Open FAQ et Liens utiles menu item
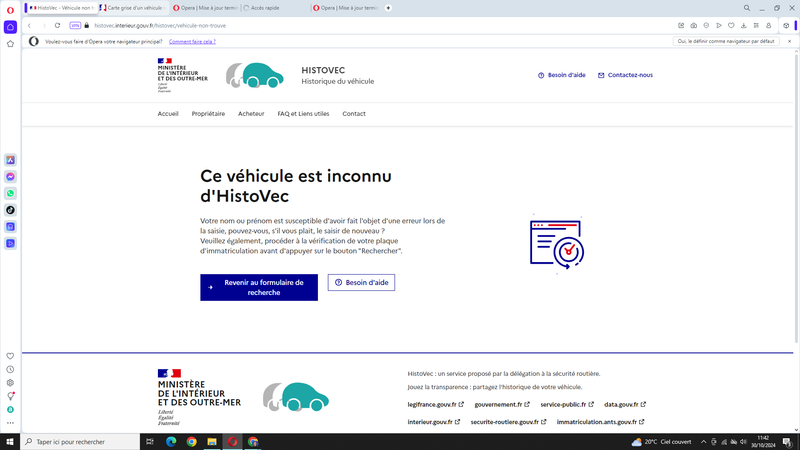 pos(303,114)
